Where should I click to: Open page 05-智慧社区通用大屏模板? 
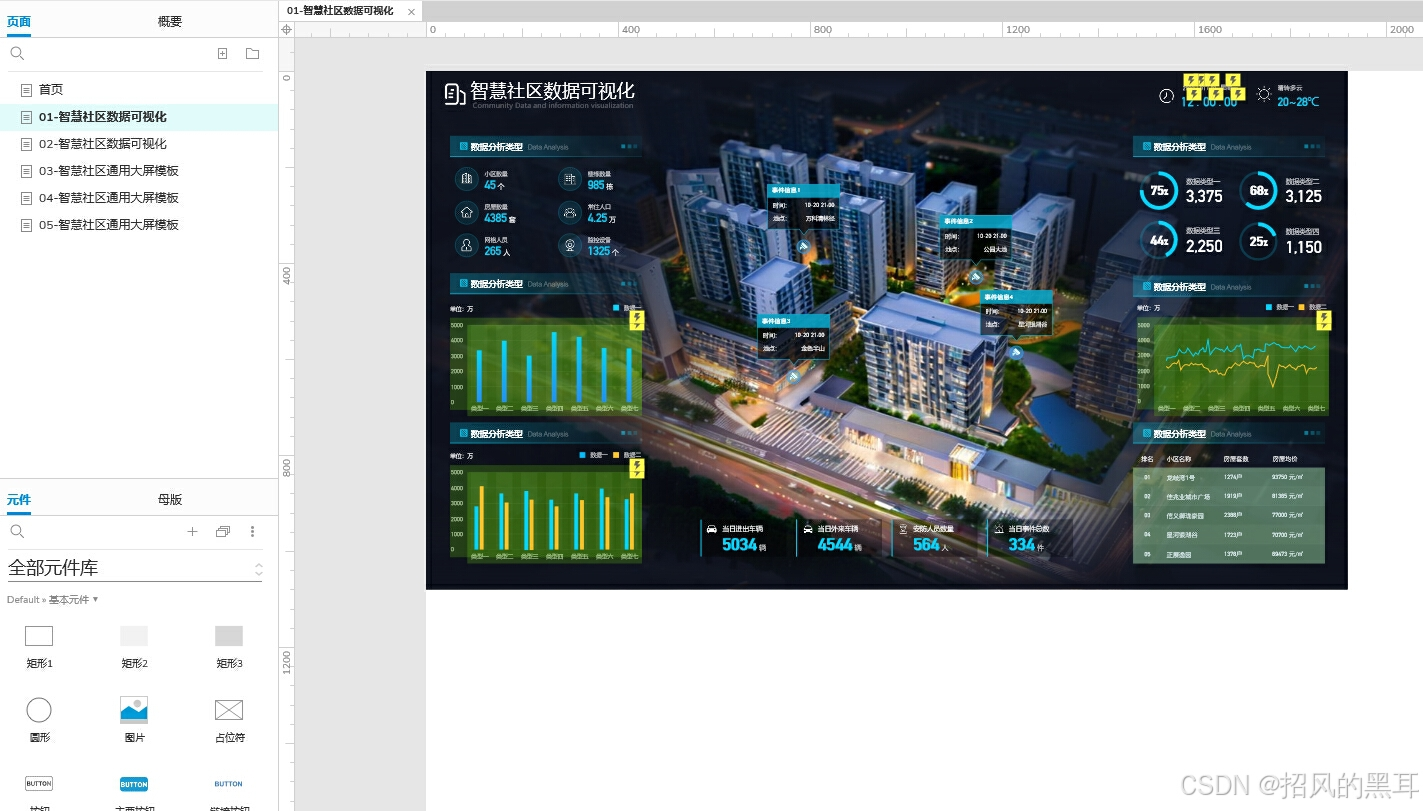click(x=109, y=225)
